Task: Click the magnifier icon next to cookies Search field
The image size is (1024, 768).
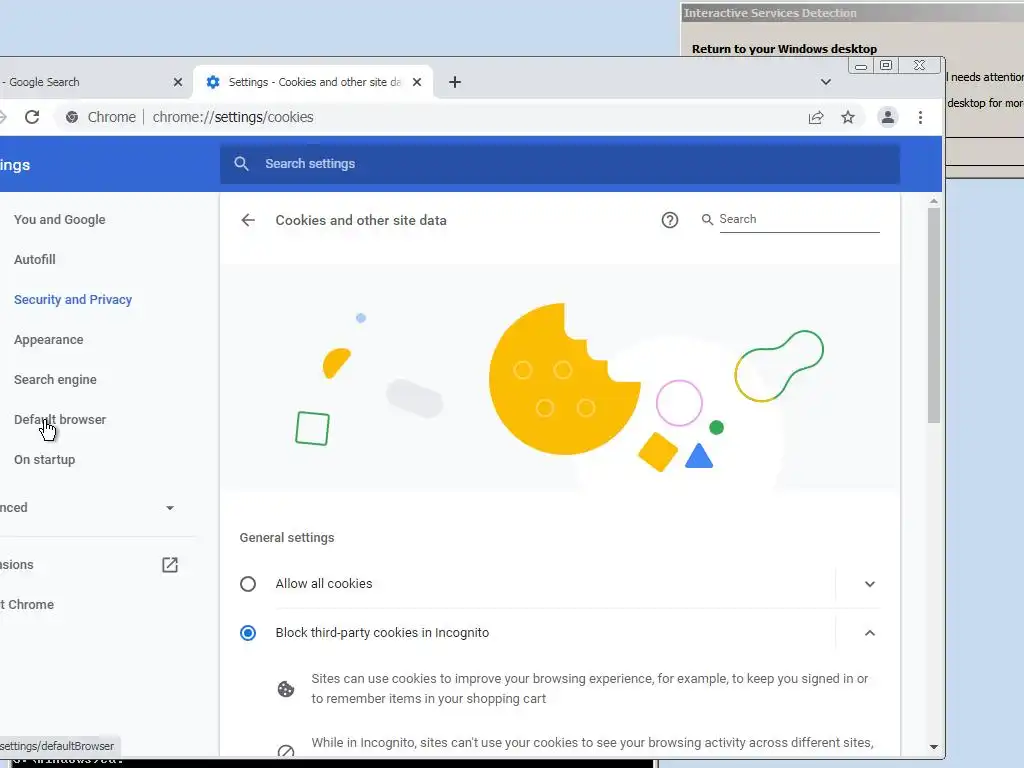Action: coord(707,219)
